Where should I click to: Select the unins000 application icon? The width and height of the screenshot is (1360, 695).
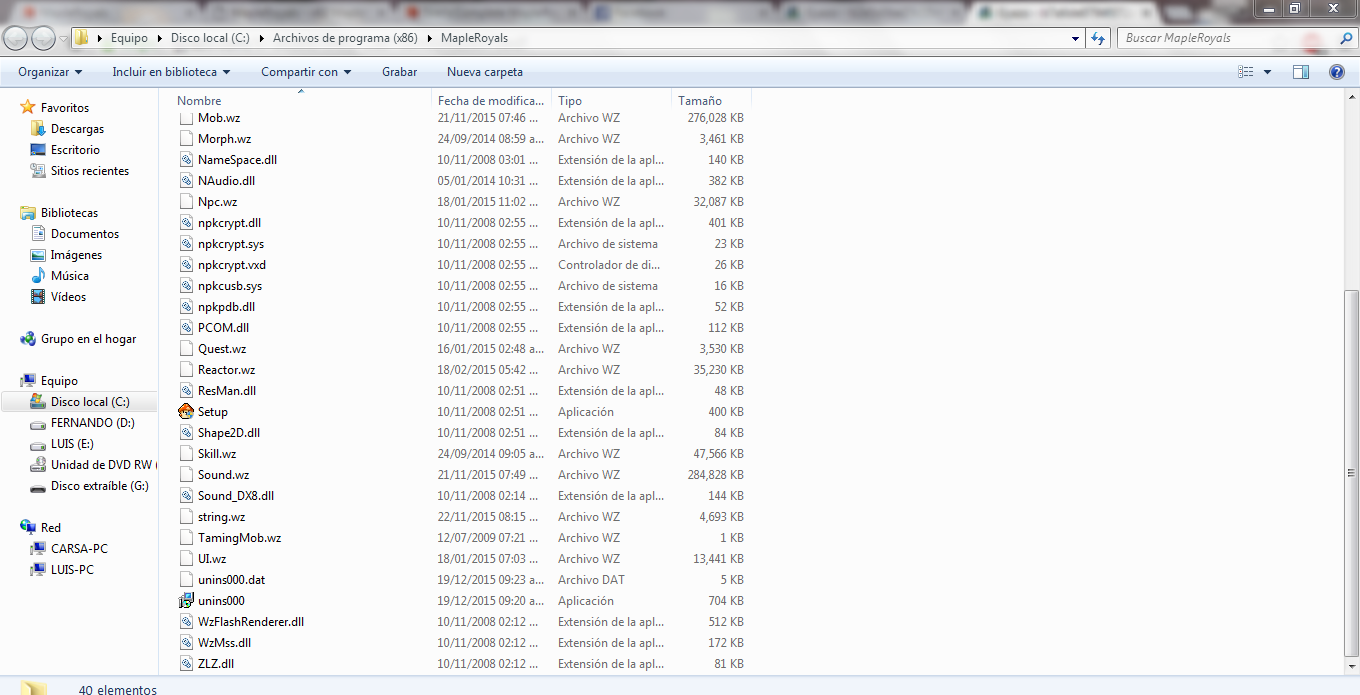pyautogui.click(x=186, y=601)
